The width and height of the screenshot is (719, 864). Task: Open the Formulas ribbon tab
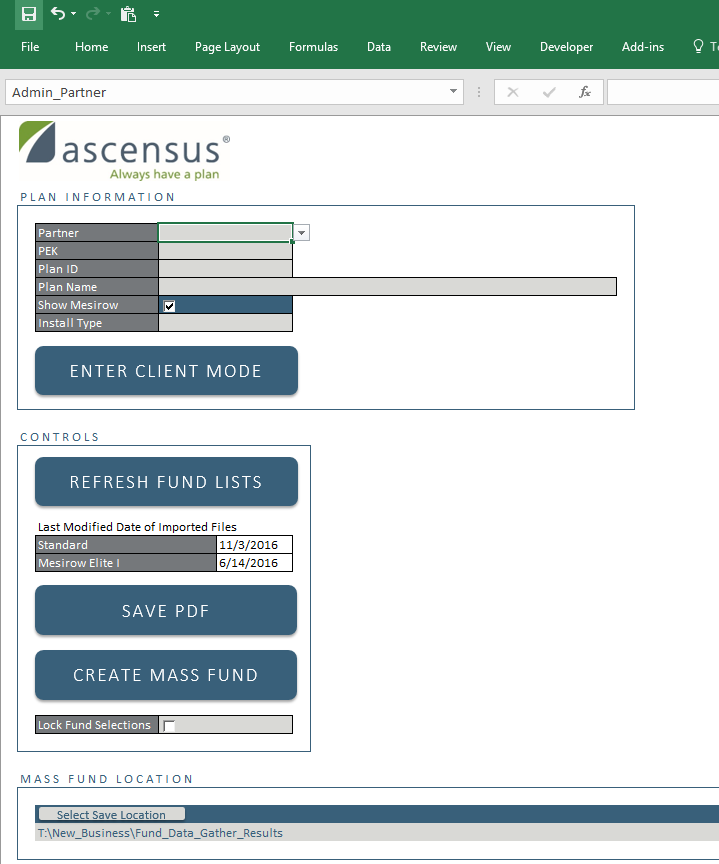coord(313,47)
